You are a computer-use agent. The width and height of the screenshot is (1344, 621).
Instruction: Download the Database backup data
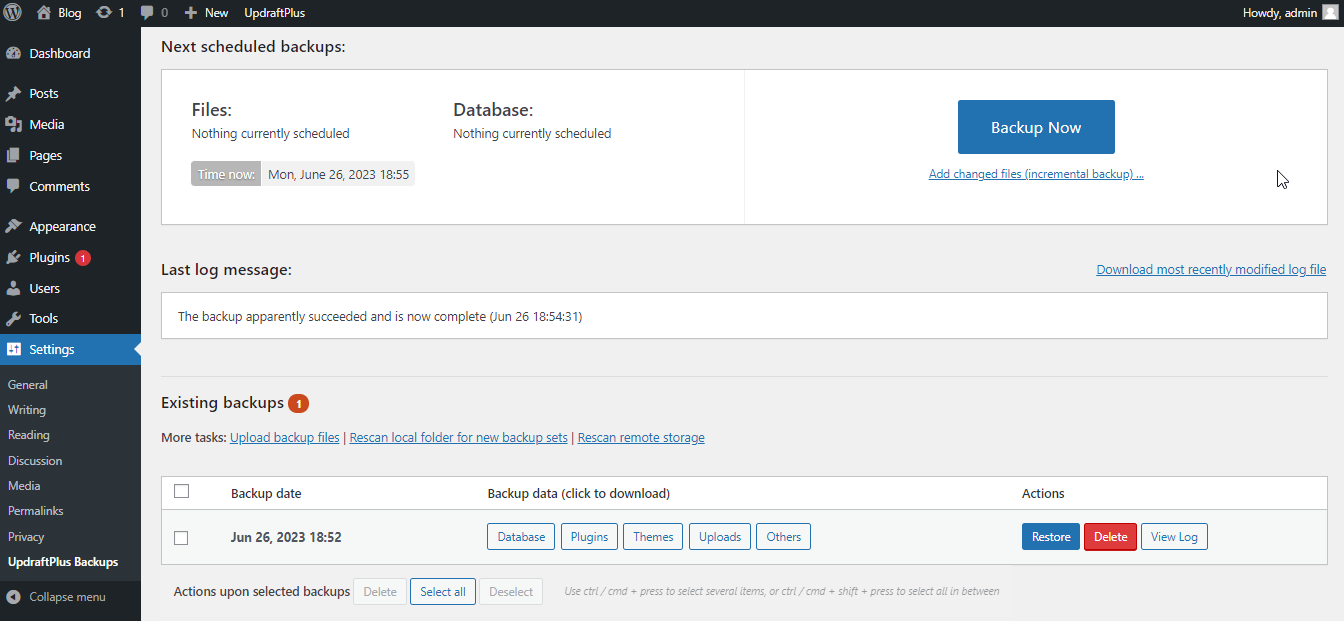[521, 537]
